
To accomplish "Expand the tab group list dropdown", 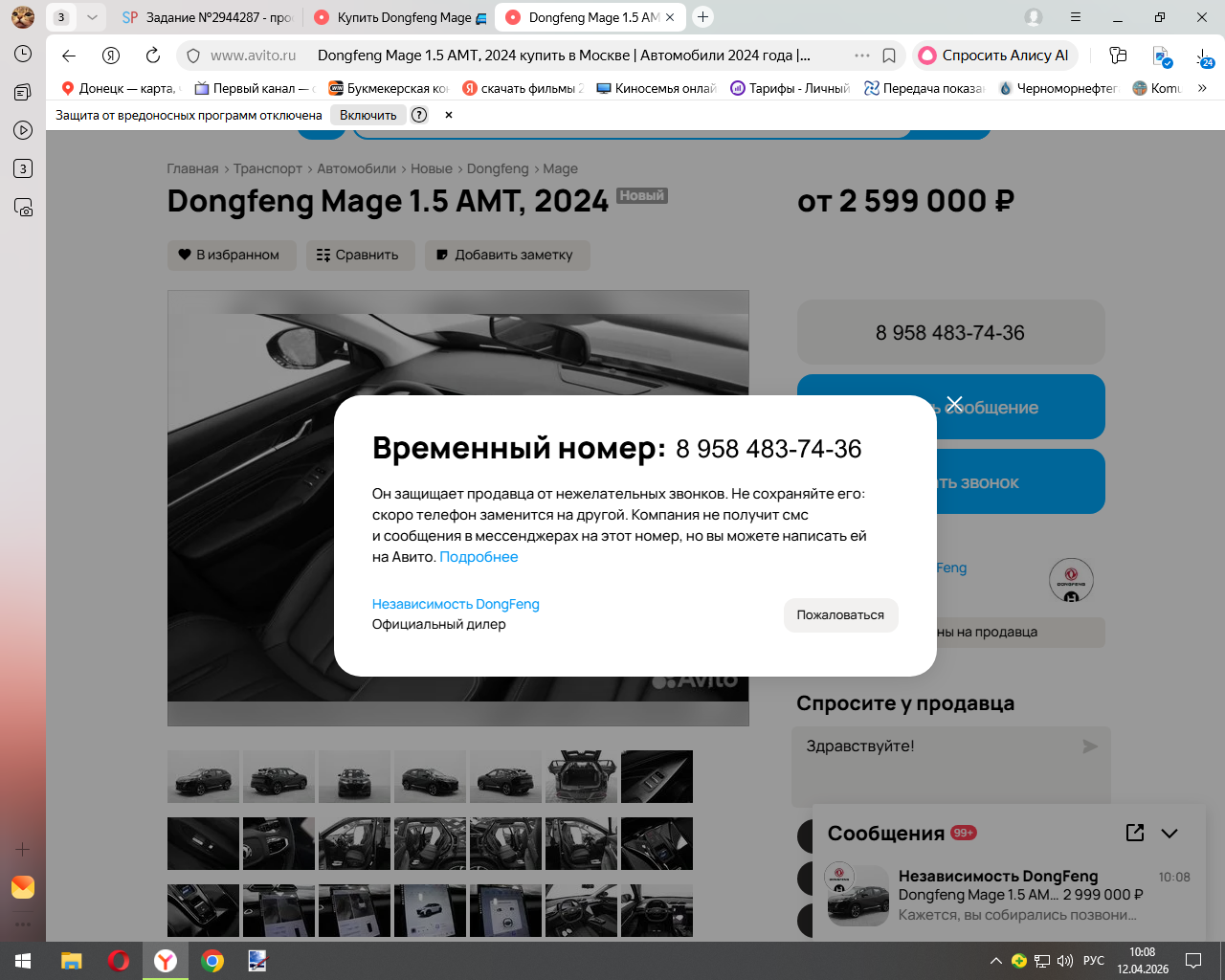I will [x=92, y=17].
